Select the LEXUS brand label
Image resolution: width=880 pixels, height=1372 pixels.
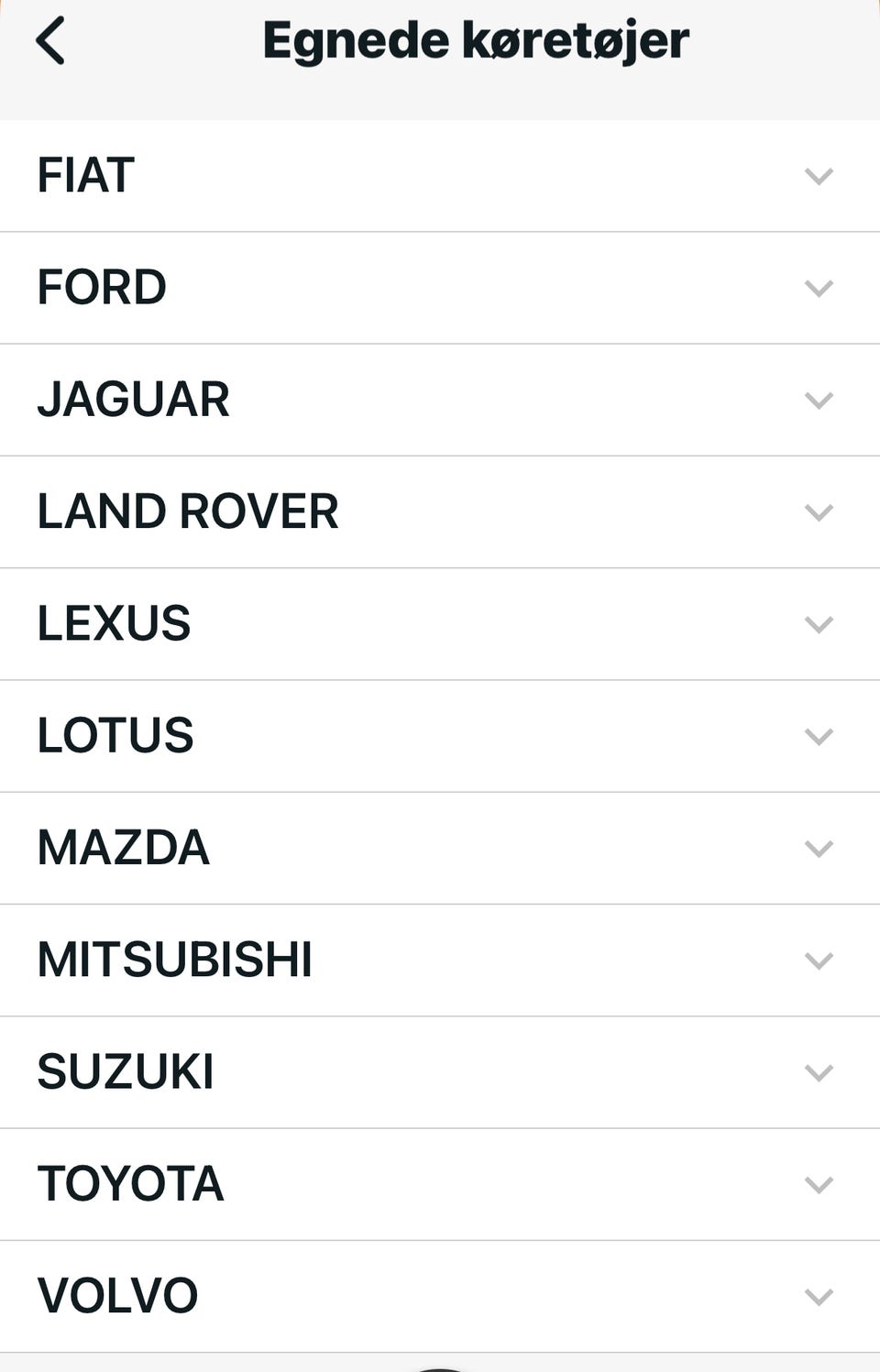tap(114, 624)
